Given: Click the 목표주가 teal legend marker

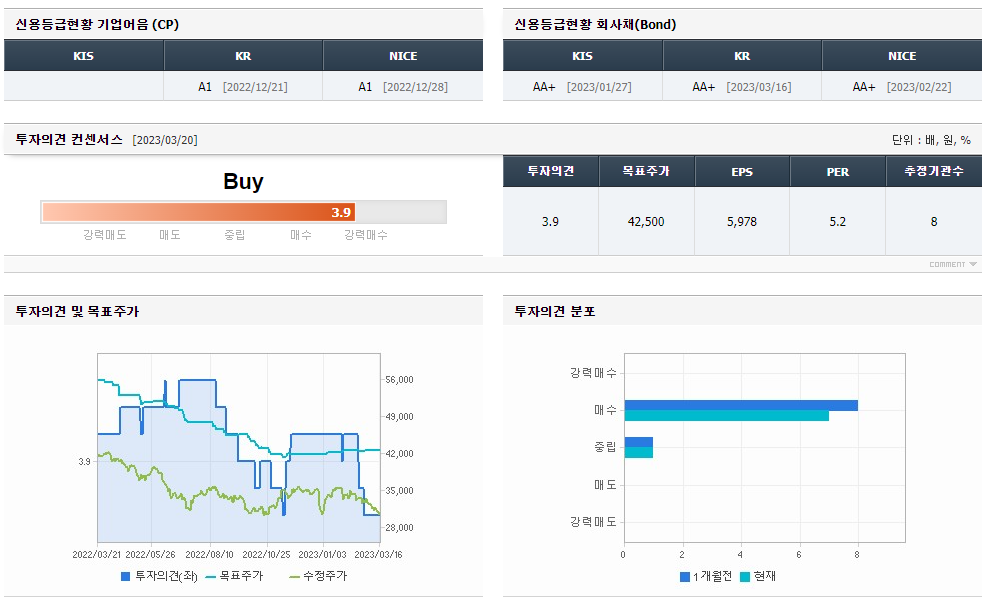Looking at the screenshot, I should [x=210, y=576].
